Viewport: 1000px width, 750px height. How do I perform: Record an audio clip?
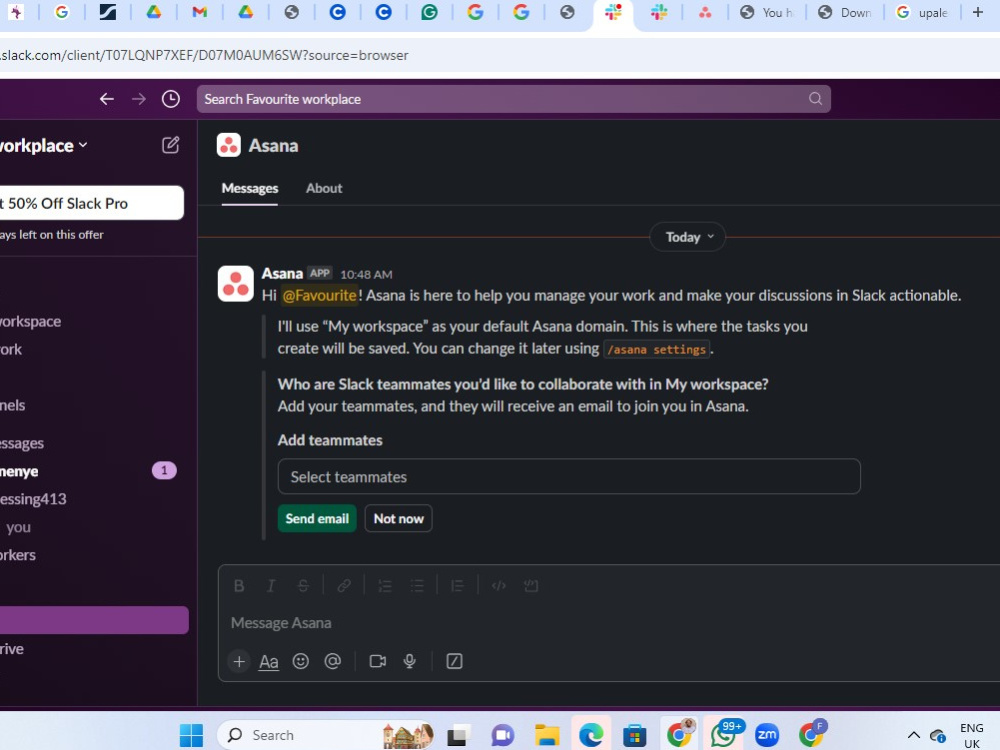(x=410, y=661)
